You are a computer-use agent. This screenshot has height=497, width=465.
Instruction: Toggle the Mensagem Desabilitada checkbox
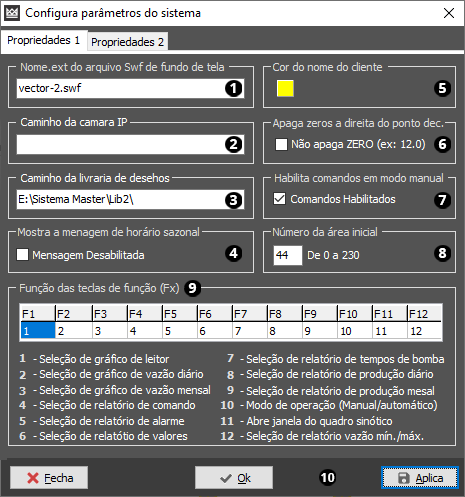[23, 255]
